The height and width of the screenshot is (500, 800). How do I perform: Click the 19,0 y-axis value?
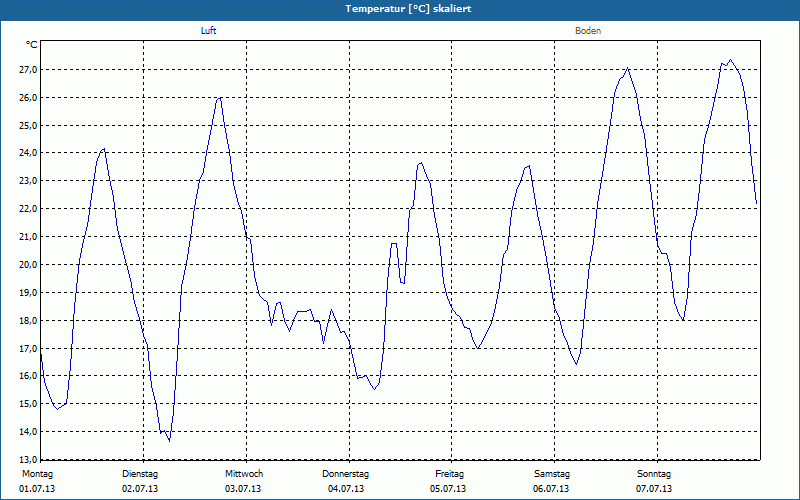(29, 293)
